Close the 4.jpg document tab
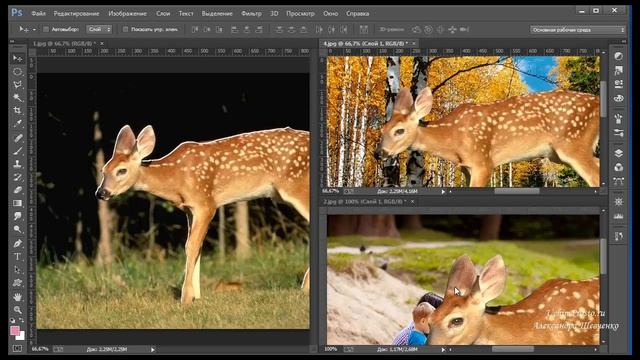Image resolution: width=640 pixels, height=360 pixels. point(413,43)
